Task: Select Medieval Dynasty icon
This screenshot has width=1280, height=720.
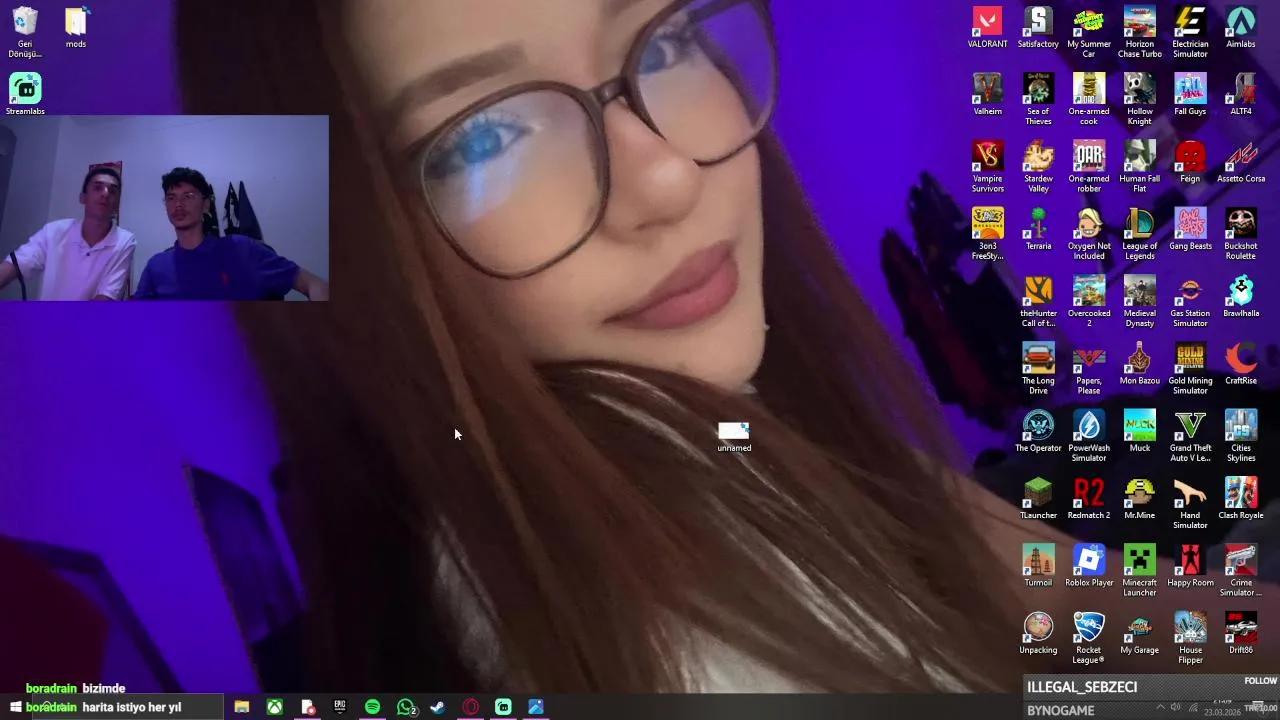Action: [1139, 301]
